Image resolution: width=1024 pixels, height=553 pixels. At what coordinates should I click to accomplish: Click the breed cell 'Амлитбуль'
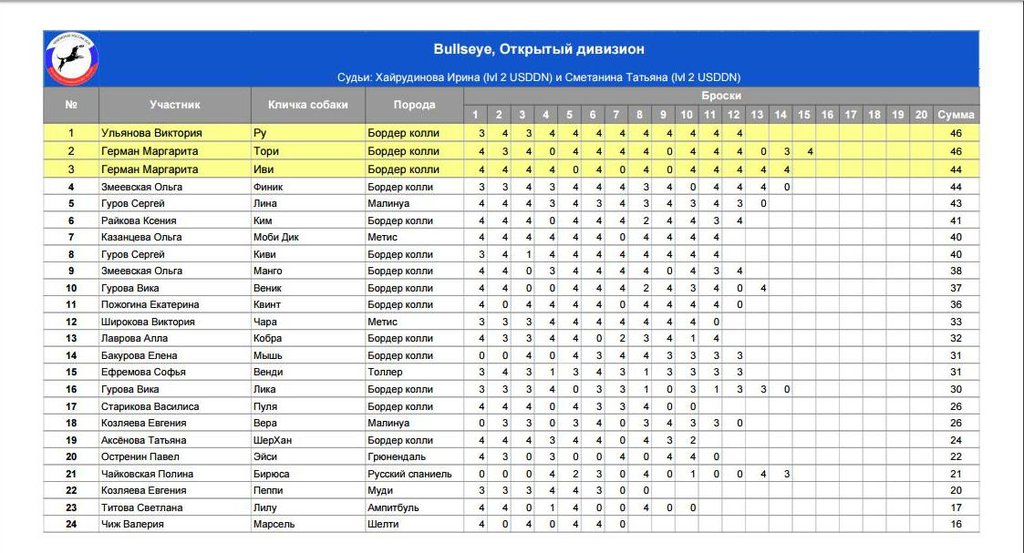click(x=393, y=507)
